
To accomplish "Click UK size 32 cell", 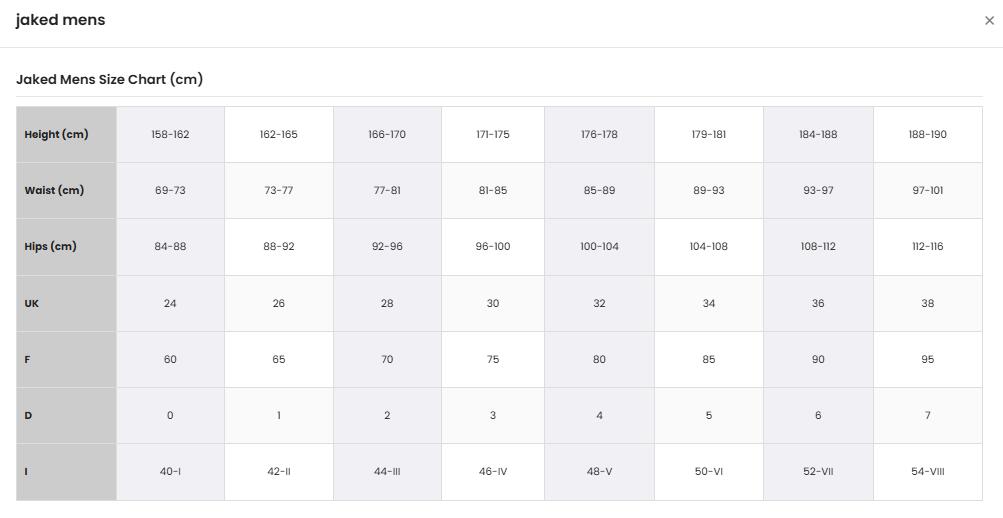I will [x=599, y=303].
